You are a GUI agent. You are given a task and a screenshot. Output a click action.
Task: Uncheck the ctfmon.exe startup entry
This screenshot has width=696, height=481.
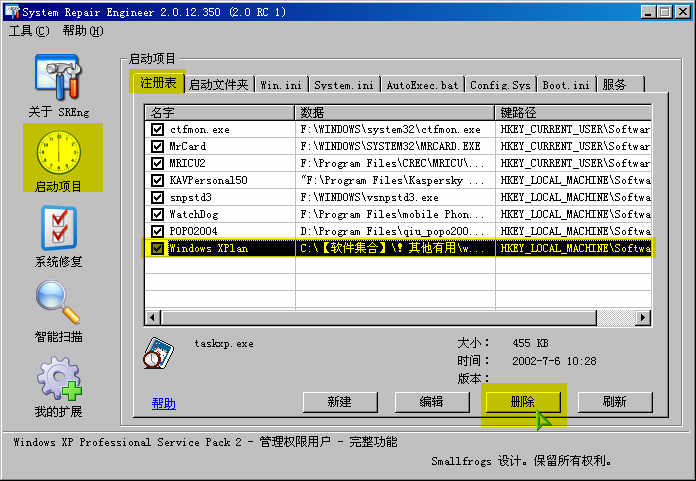[x=157, y=129]
